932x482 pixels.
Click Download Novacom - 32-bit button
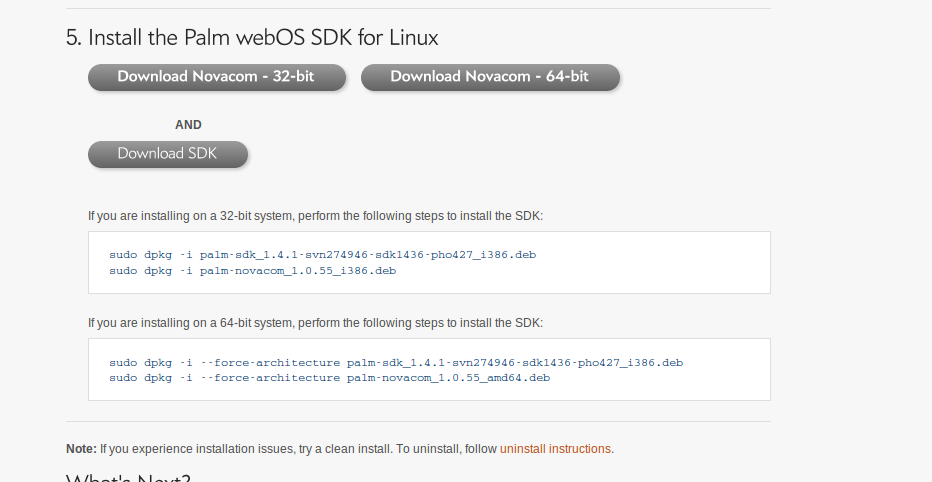(x=217, y=77)
